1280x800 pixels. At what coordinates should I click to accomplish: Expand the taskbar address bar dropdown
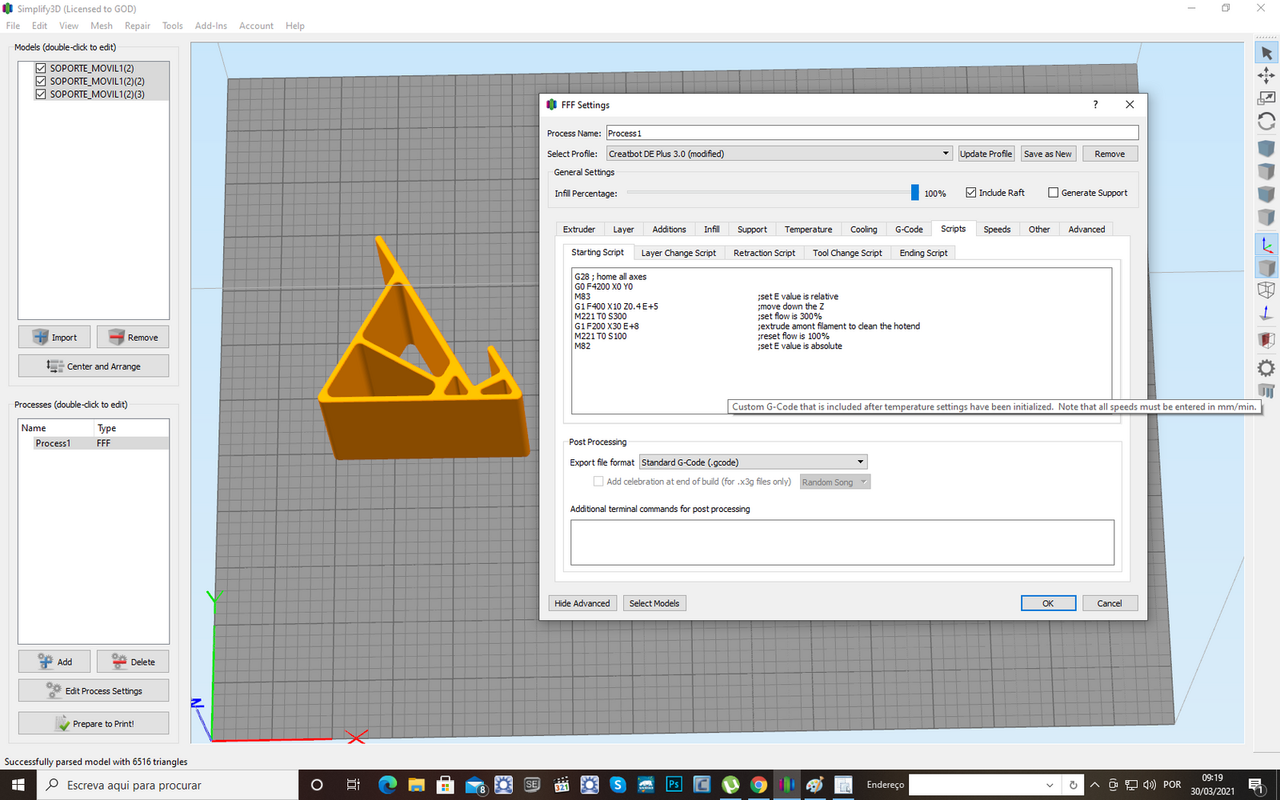[x=1052, y=785]
